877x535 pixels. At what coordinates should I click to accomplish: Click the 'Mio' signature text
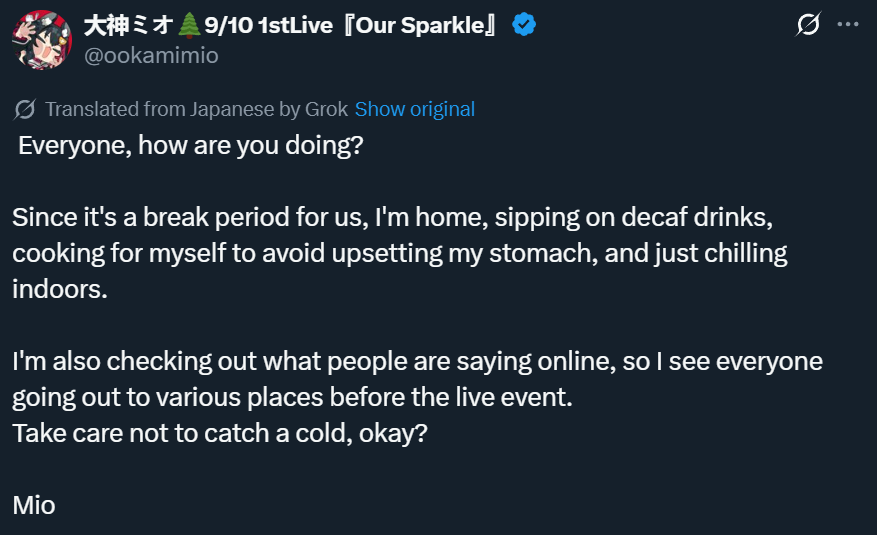pos(34,505)
